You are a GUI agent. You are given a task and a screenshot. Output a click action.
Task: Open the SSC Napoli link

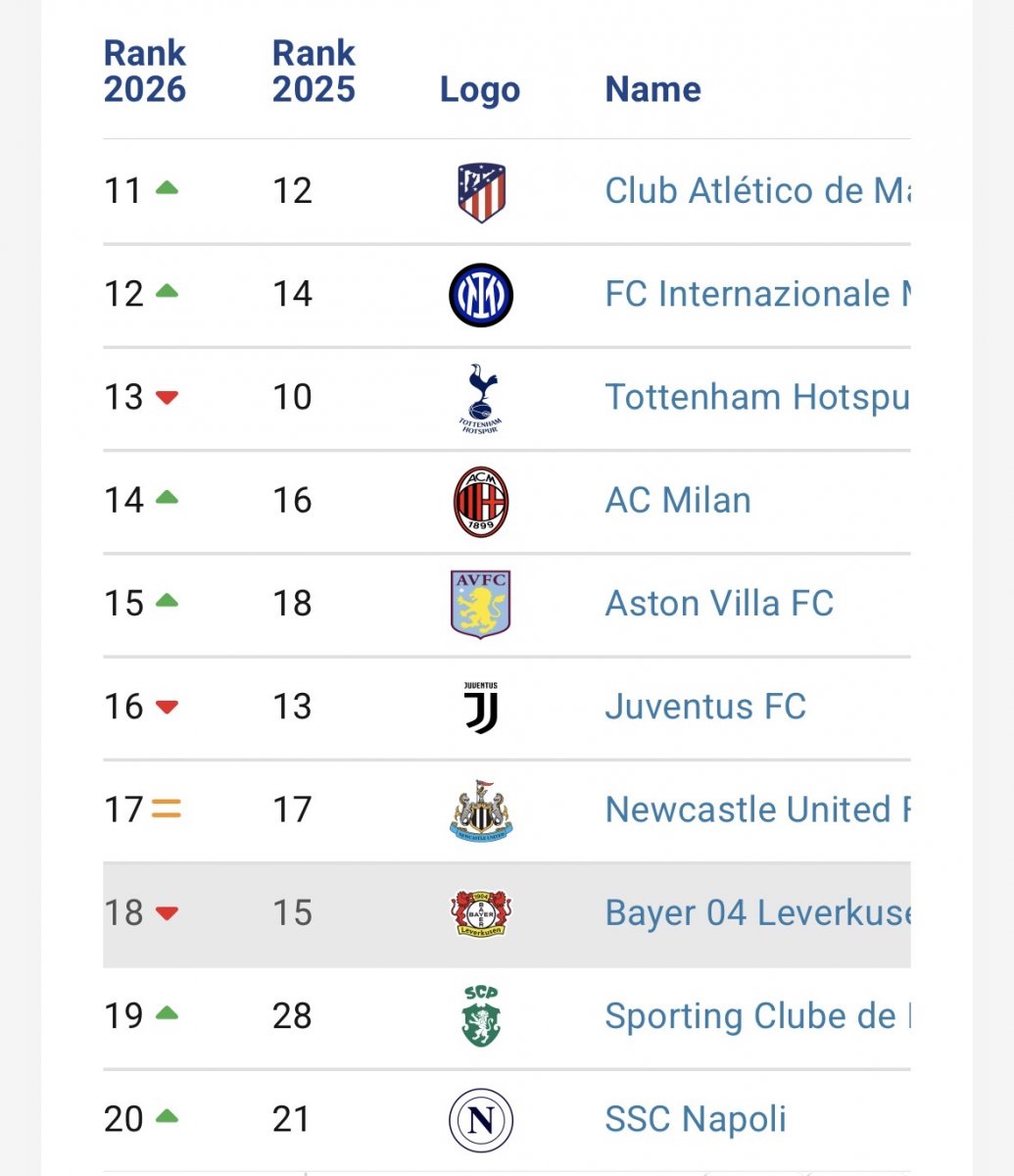click(x=696, y=1119)
